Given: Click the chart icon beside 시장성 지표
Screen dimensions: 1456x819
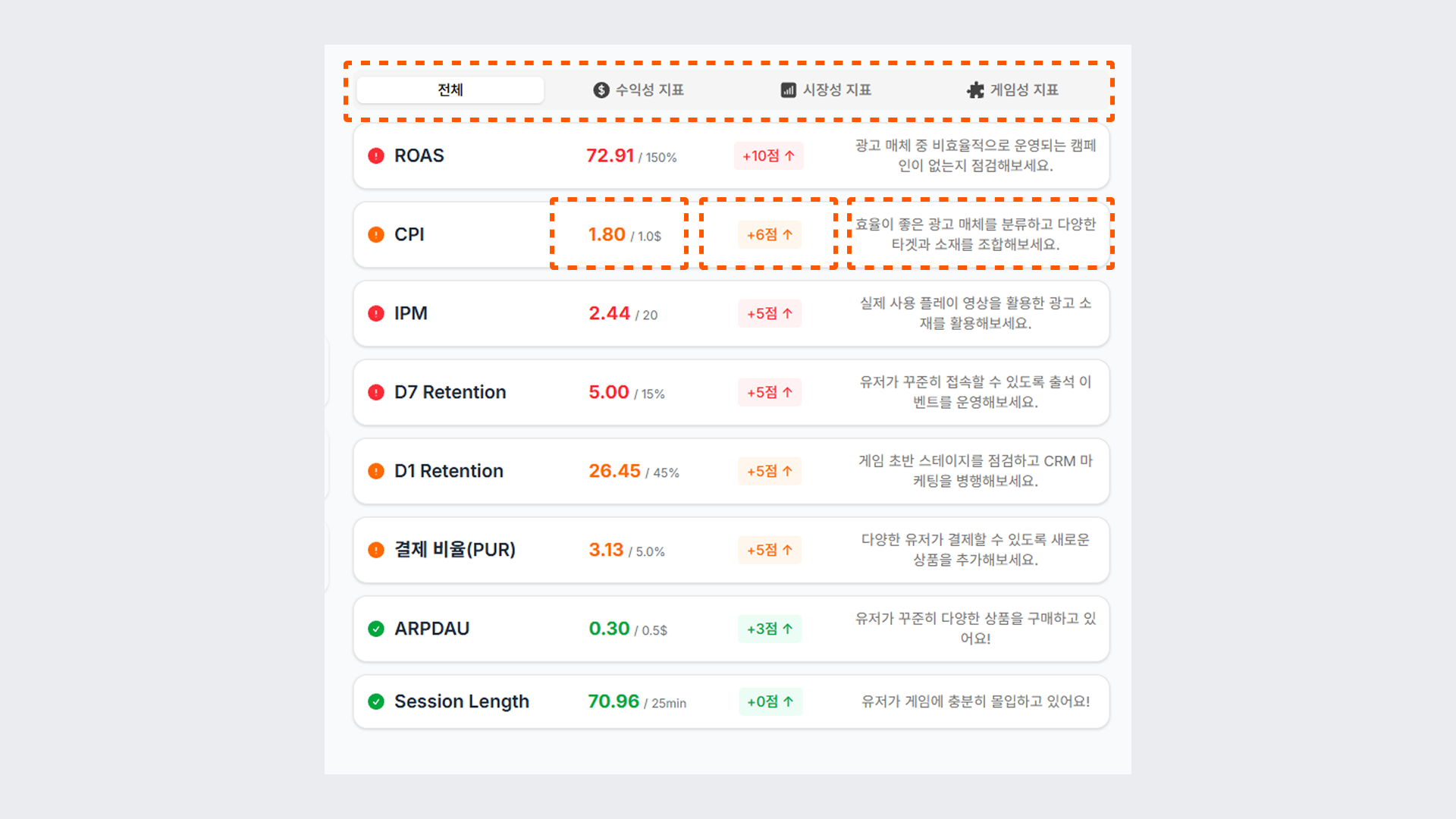Looking at the screenshot, I should [789, 90].
